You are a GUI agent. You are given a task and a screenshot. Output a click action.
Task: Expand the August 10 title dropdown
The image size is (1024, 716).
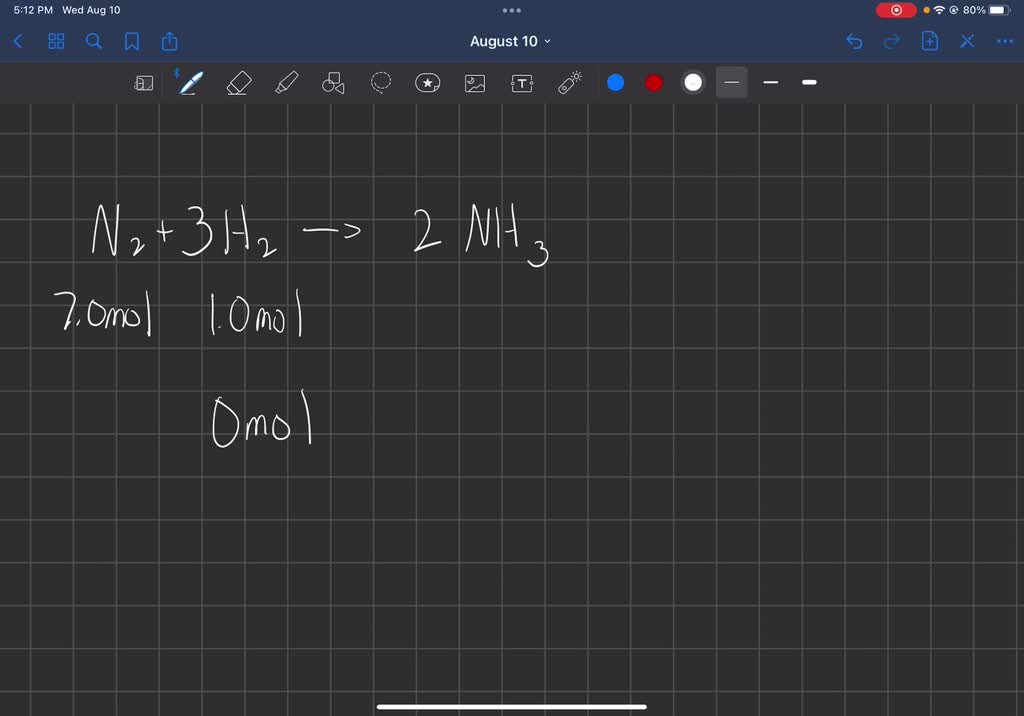click(x=510, y=41)
